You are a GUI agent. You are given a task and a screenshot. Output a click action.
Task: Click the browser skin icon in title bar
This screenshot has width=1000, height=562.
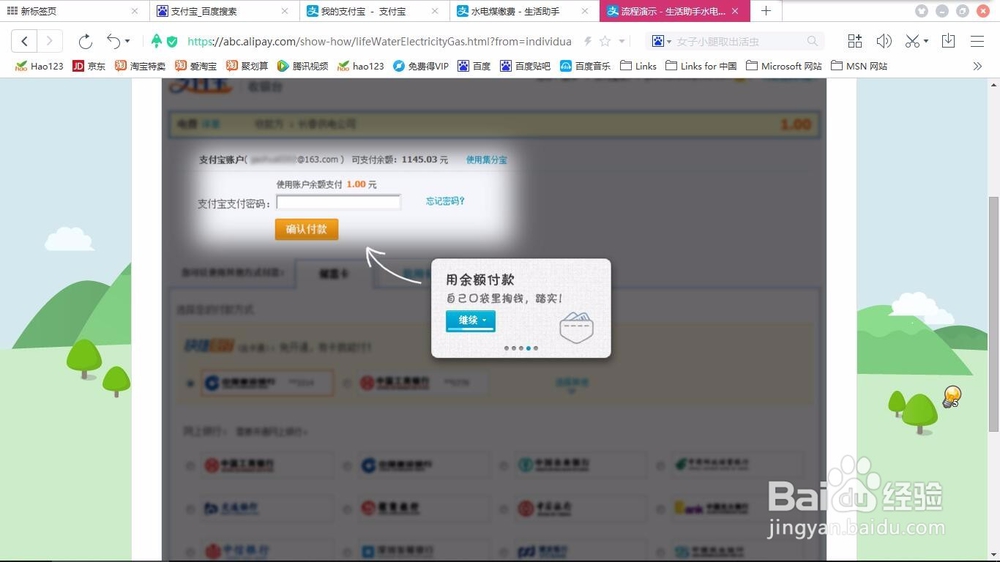[x=922, y=11]
